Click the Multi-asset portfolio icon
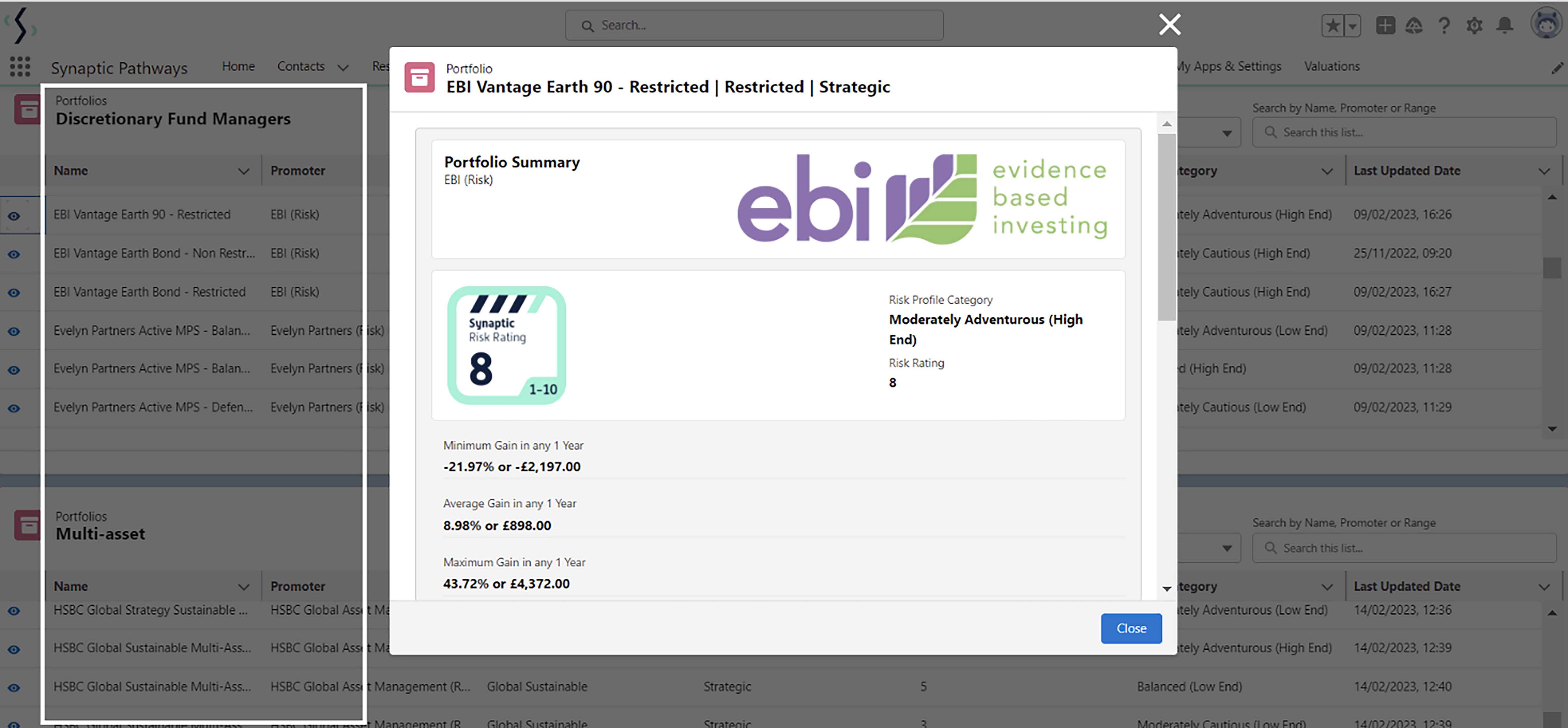 (27, 525)
